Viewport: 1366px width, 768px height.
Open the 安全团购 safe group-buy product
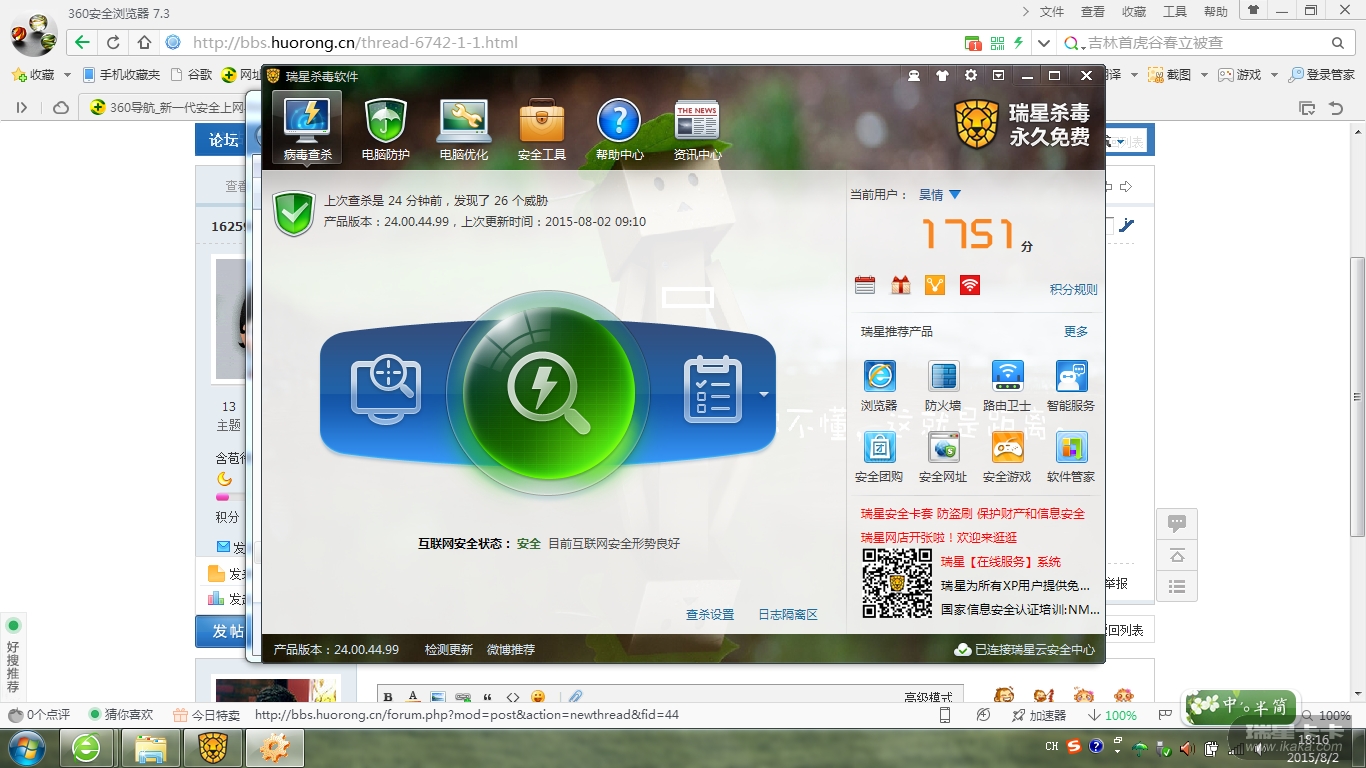click(879, 457)
